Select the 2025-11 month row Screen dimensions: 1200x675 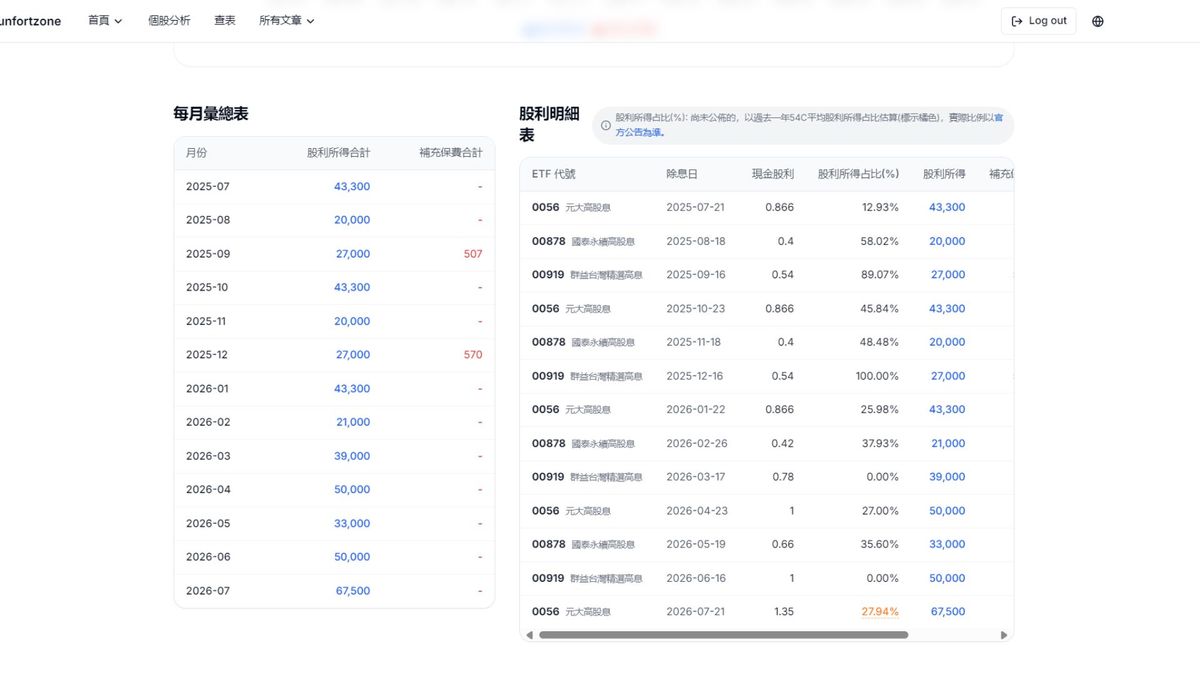pyautogui.click(x=334, y=321)
